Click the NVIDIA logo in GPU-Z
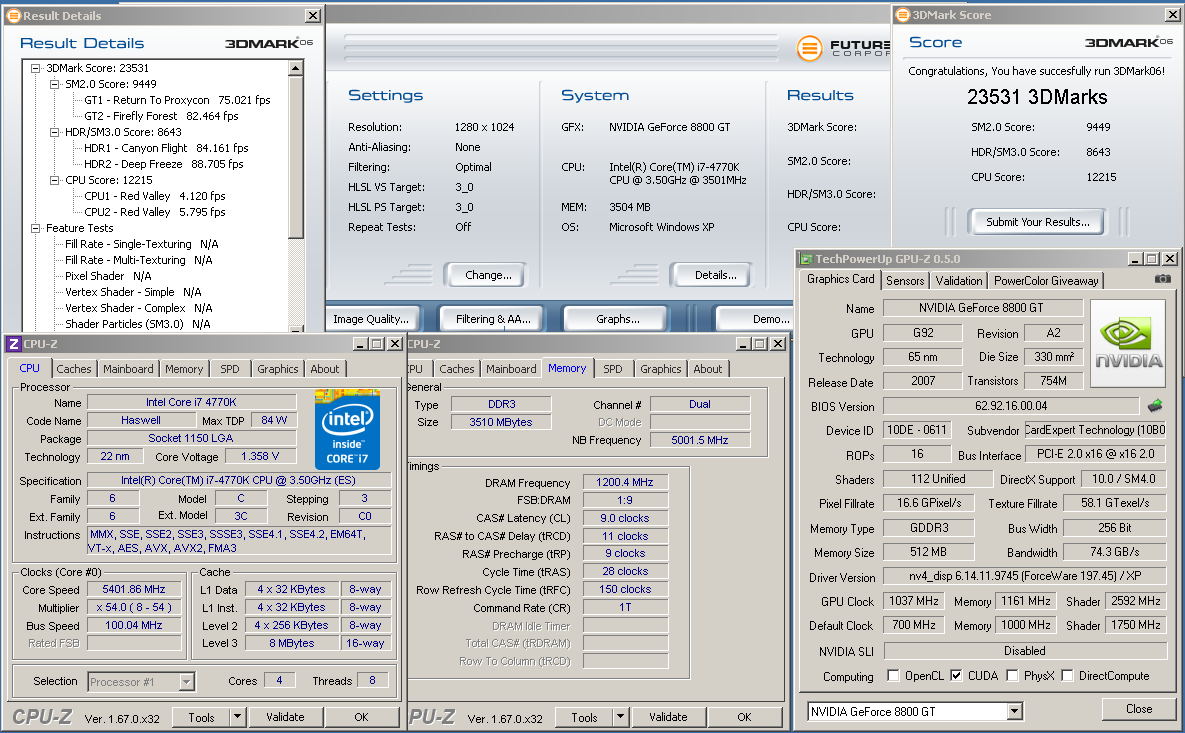1185x733 pixels. click(1128, 344)
